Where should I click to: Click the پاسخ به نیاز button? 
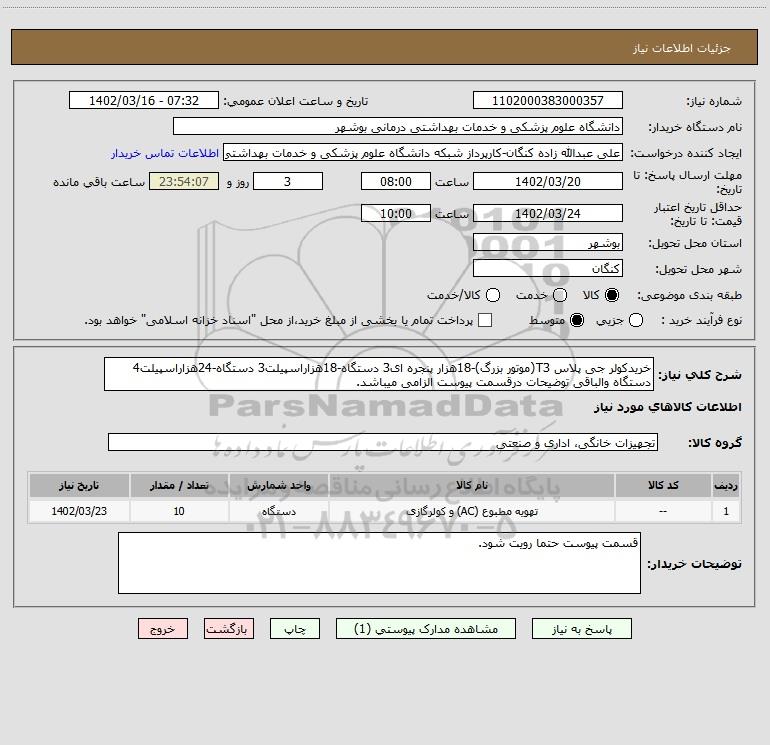(581, 629)
